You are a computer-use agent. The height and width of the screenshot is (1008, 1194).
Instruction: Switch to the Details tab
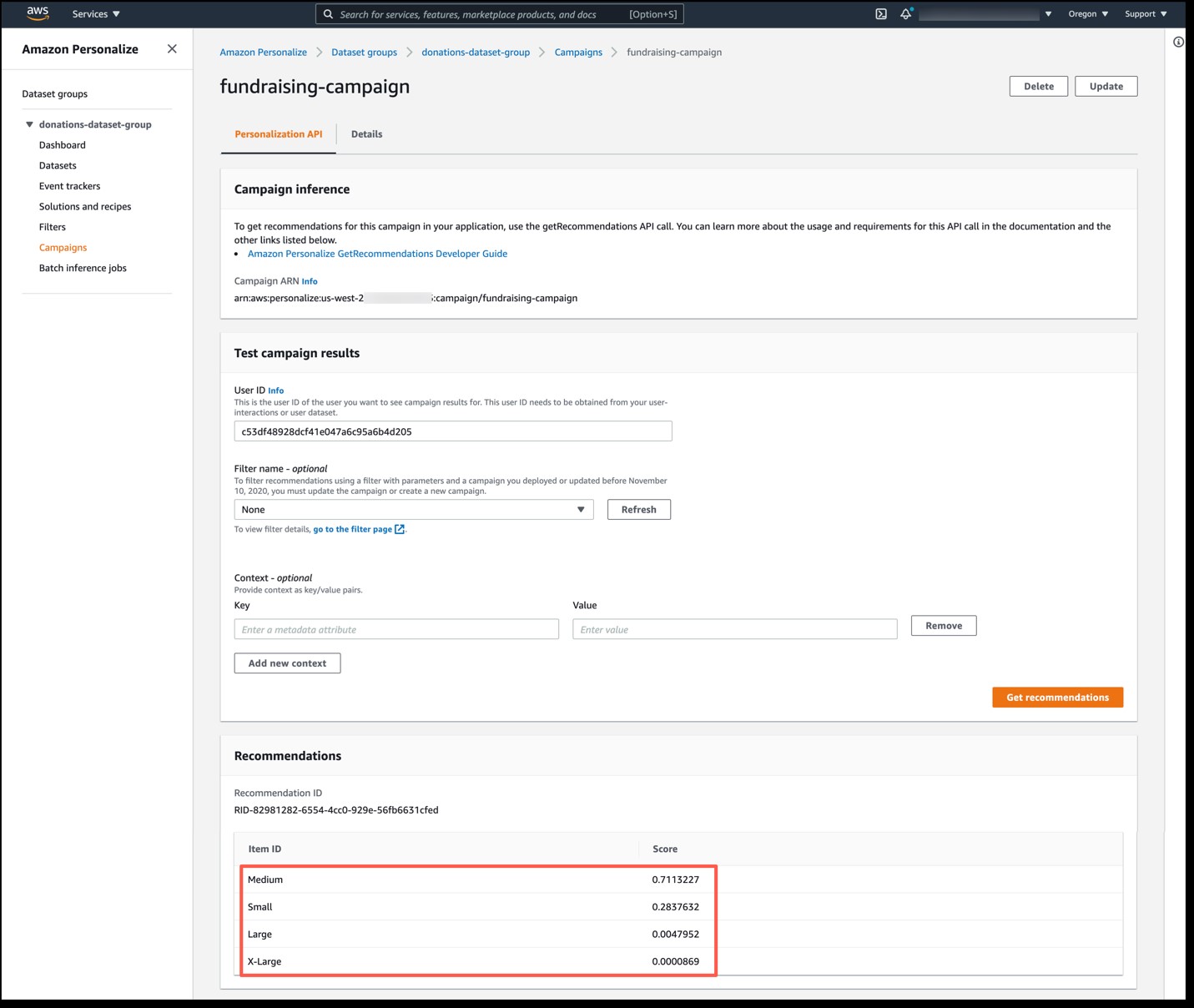tap(366, 134)
